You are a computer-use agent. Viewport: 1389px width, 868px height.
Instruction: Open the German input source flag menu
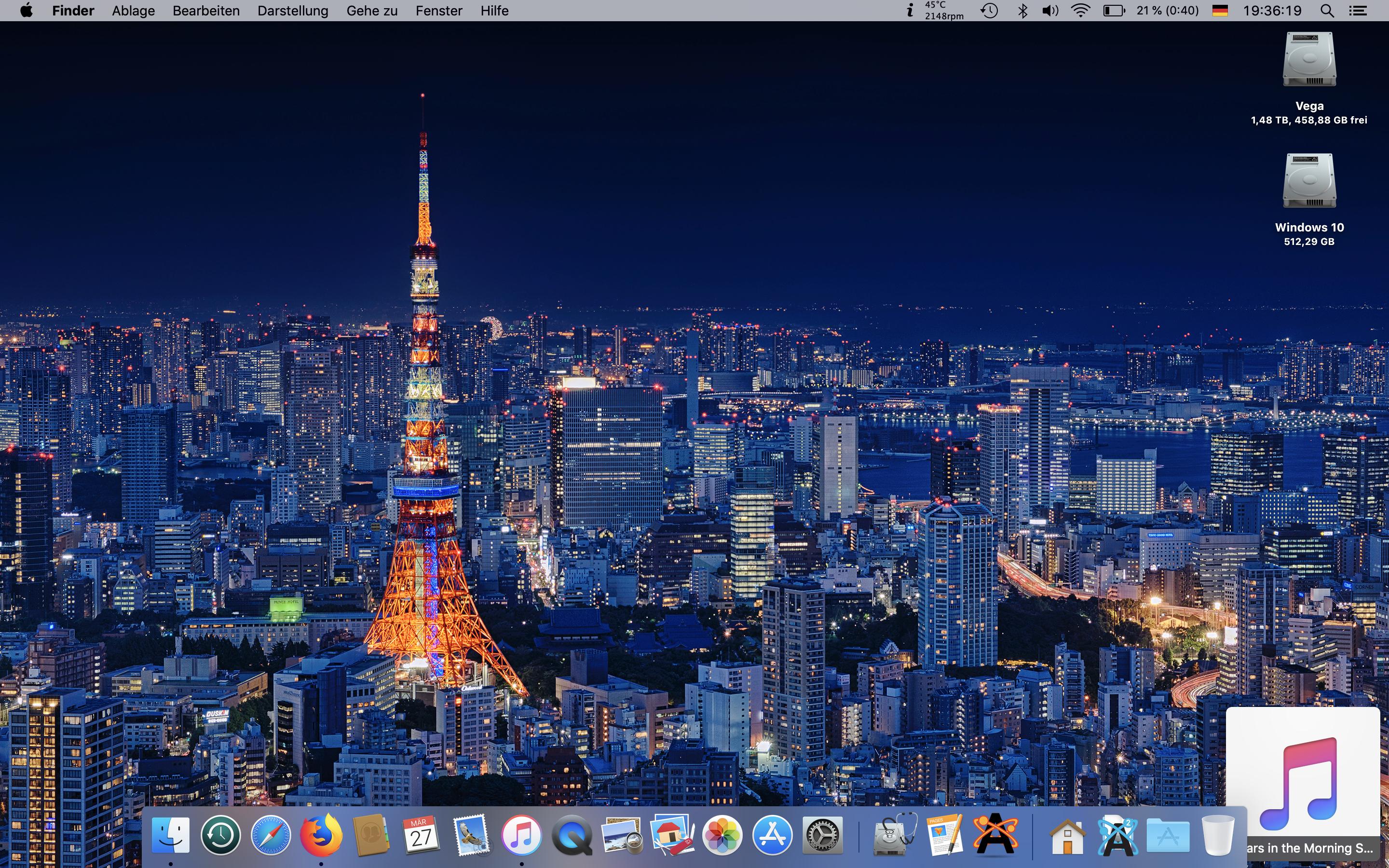(x=1220, y=11)
